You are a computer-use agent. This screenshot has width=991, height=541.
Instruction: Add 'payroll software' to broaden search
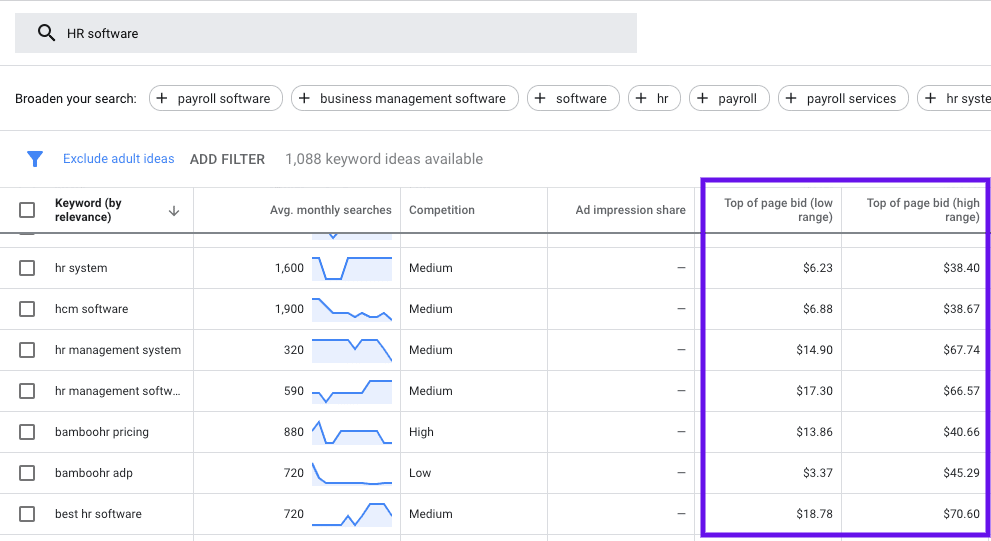click(216, 98)
